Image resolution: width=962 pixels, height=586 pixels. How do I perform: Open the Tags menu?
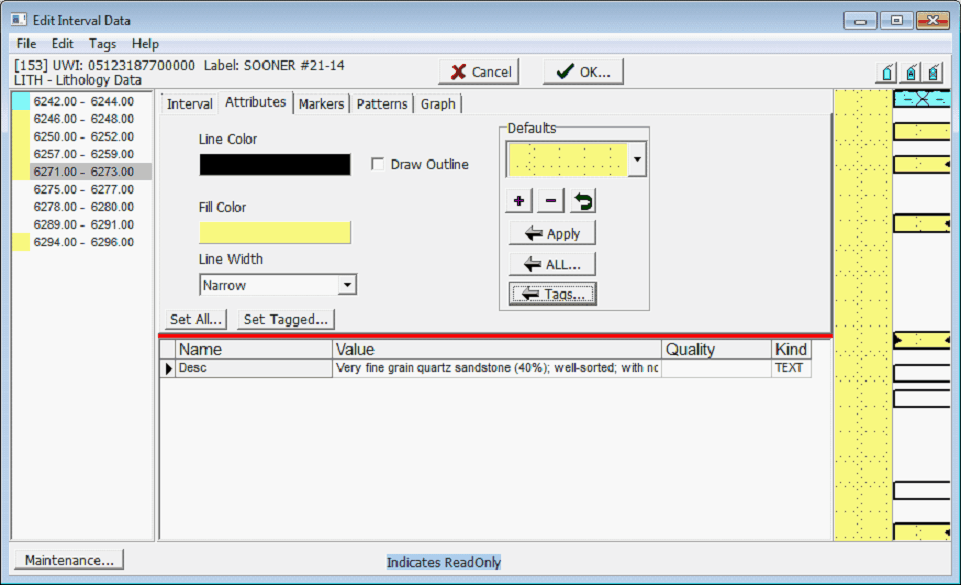click(x=102, y=44)
